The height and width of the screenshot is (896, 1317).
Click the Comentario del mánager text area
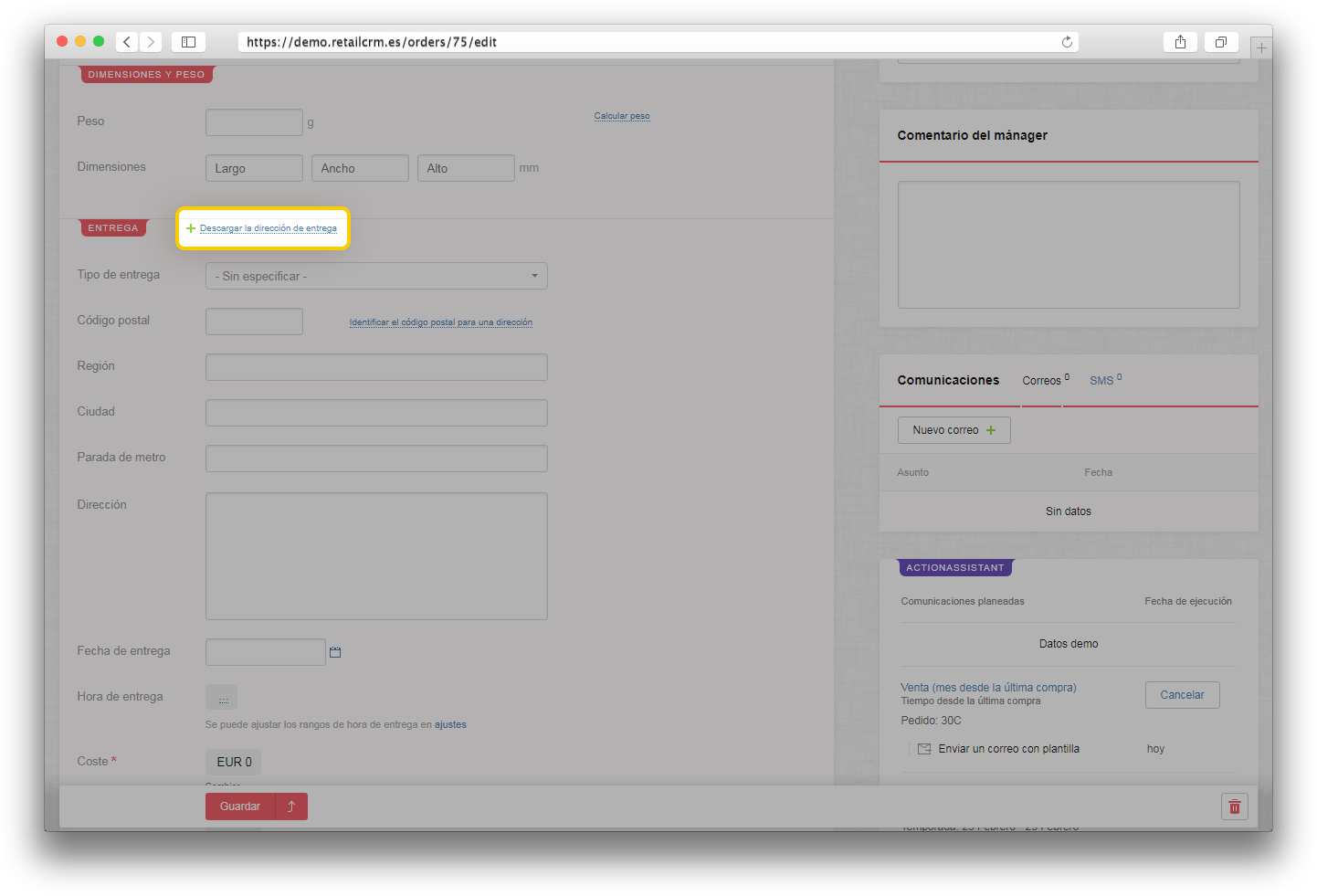click(1069, 245)
